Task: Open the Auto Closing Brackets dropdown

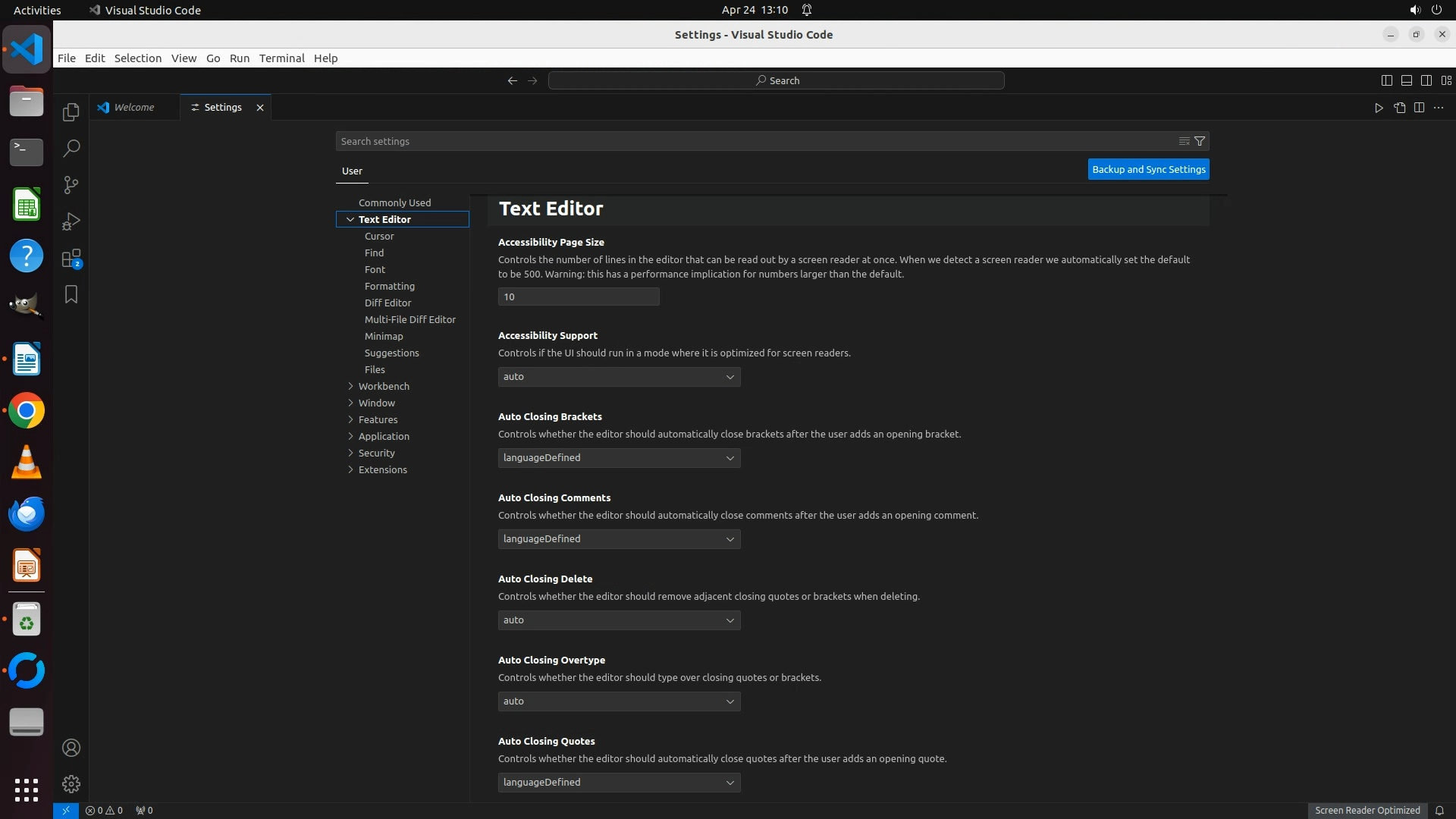Action: 619,458
